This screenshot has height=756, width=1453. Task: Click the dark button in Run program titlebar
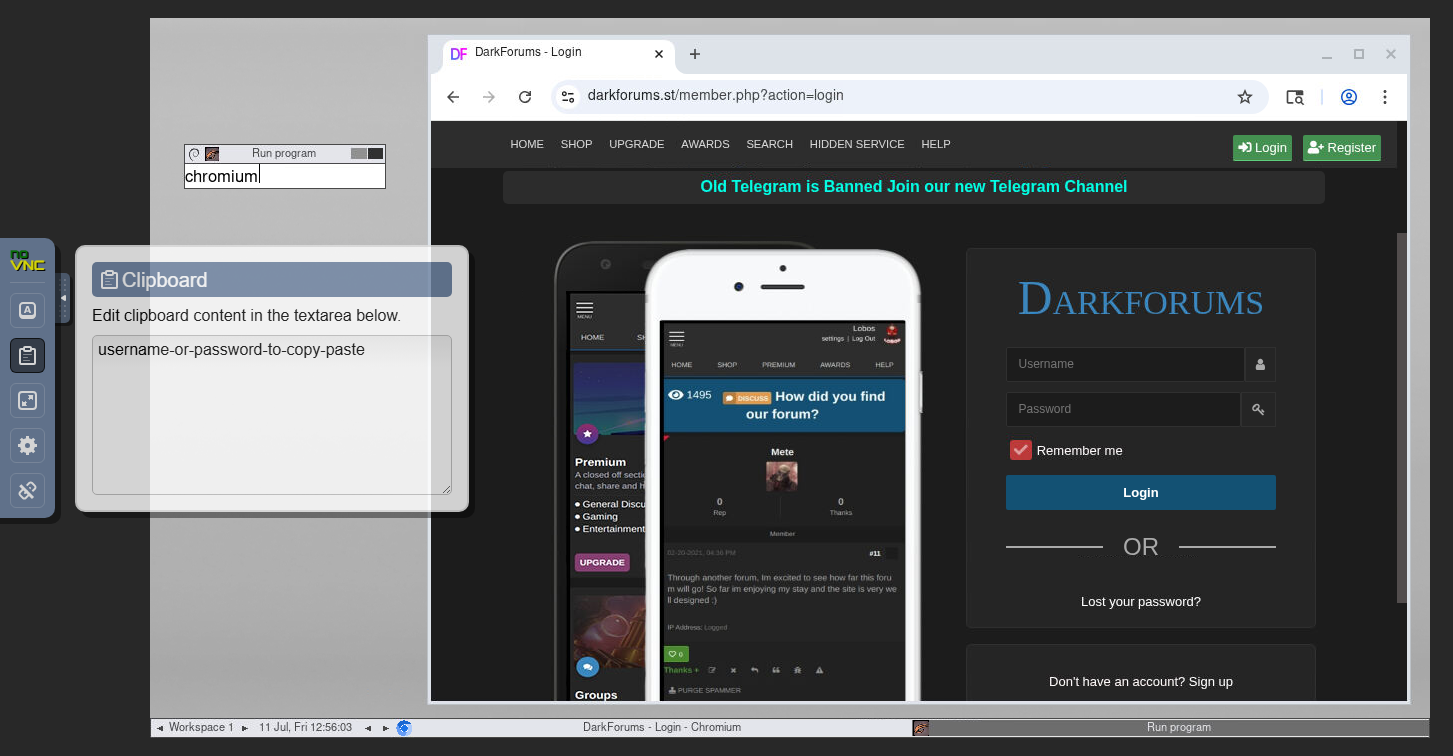[x=376, y=154]
